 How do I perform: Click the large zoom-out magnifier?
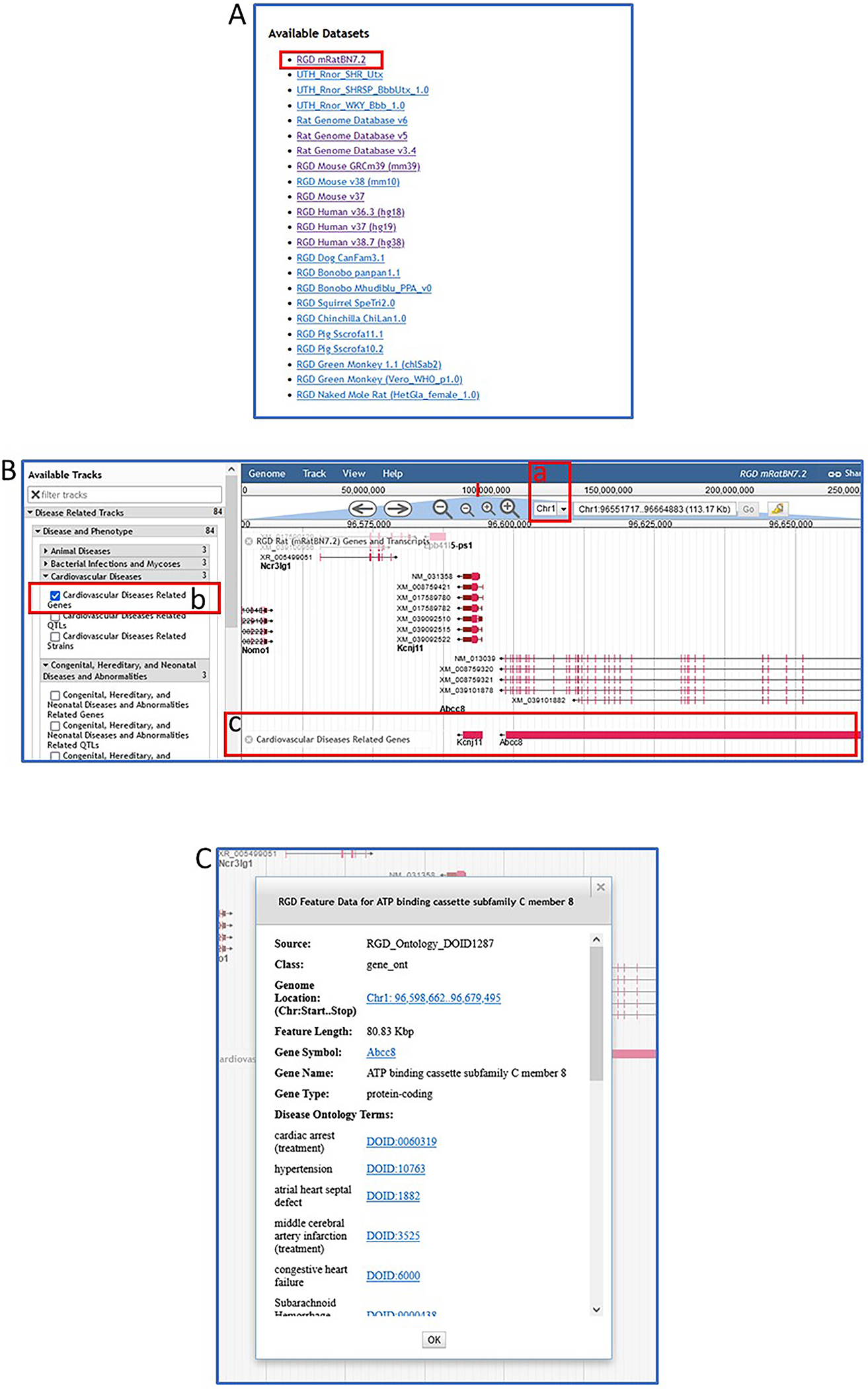pos(442,509)
